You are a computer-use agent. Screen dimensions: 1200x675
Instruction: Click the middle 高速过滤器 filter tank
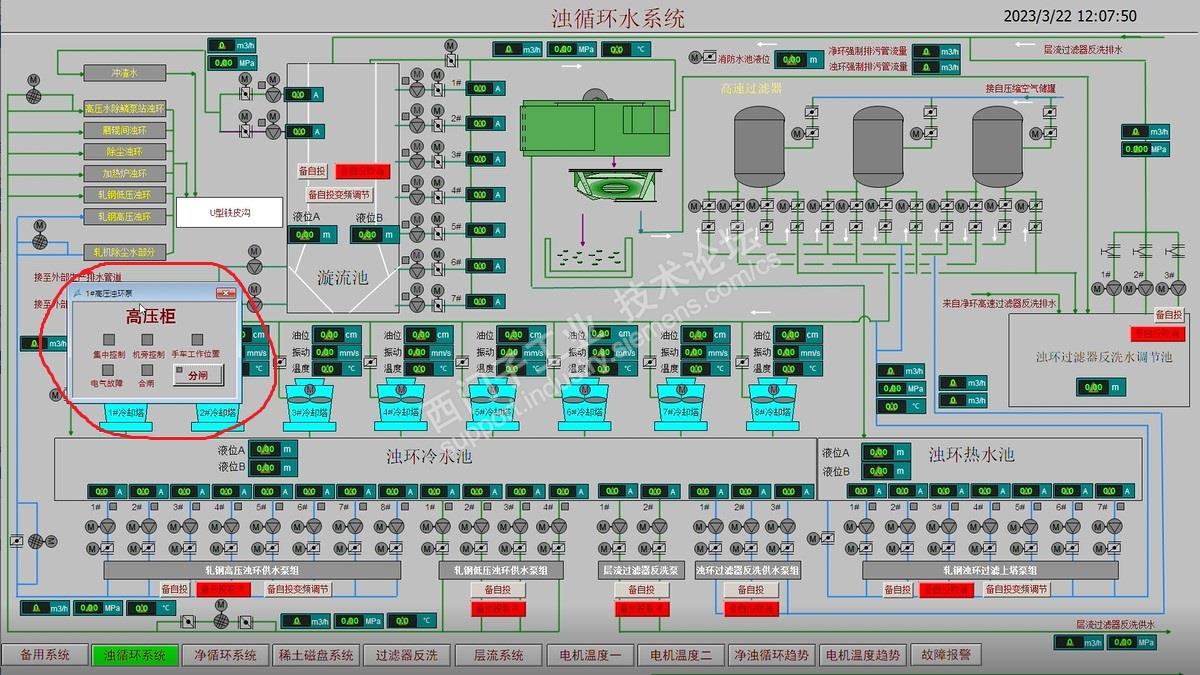click(x=878, y=146)
